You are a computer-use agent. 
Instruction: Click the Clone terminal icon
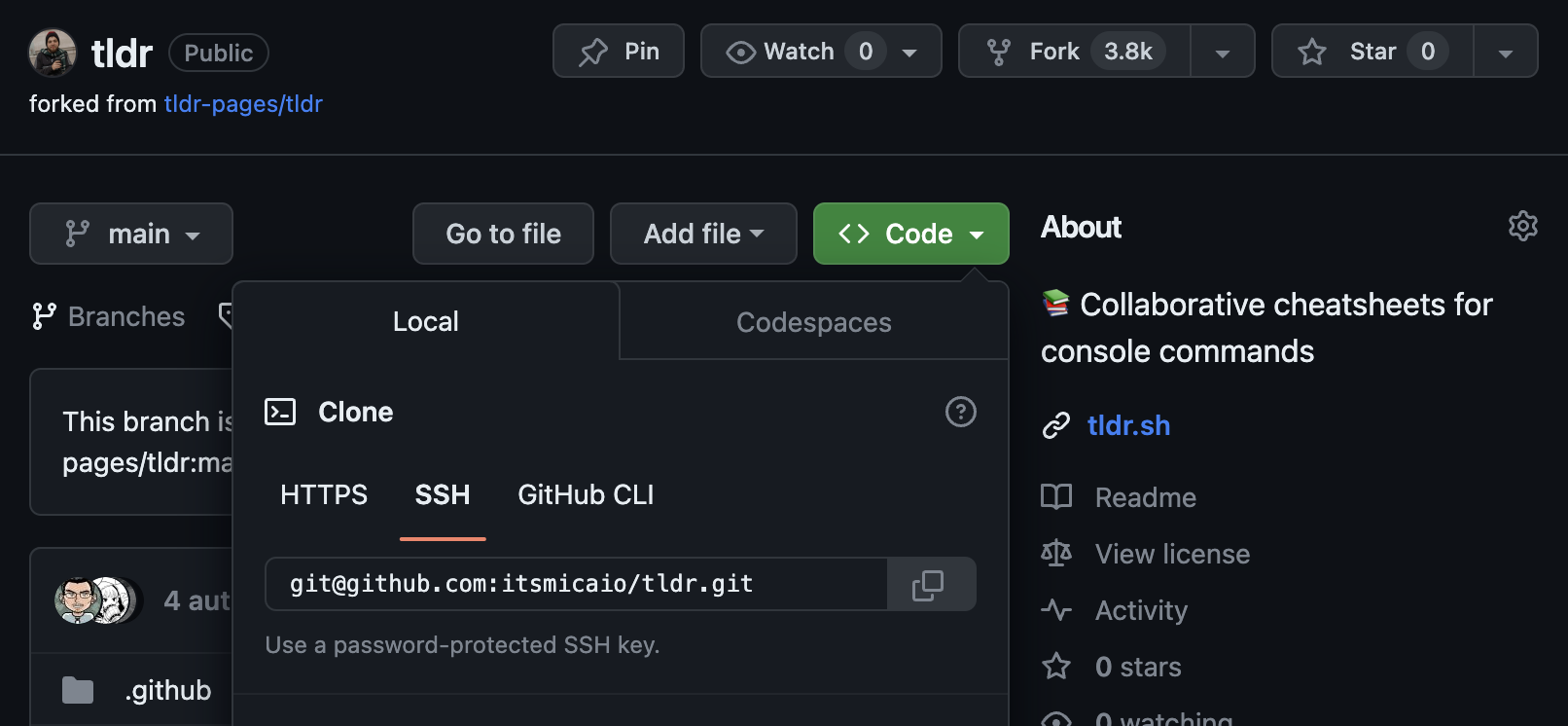pos(280,412)
